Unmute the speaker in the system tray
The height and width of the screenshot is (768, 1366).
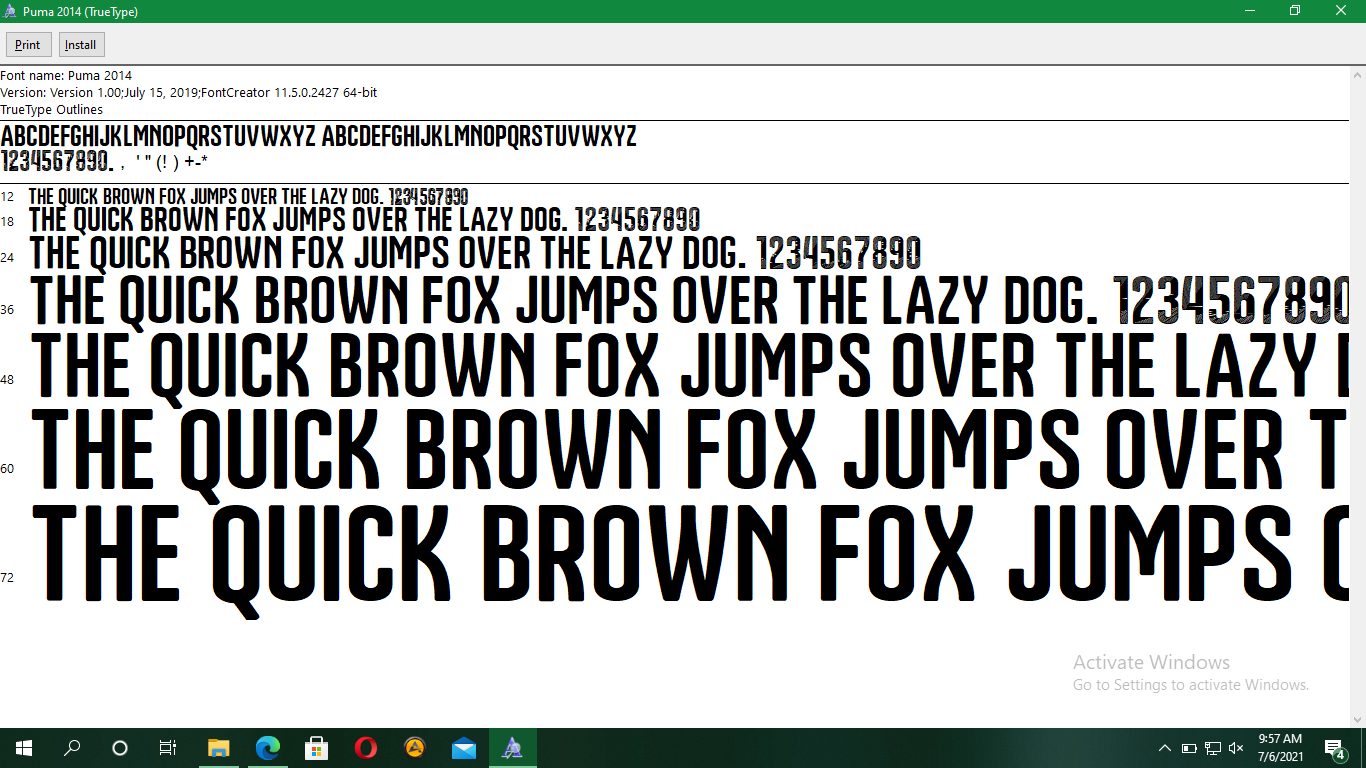point(1236,747)
